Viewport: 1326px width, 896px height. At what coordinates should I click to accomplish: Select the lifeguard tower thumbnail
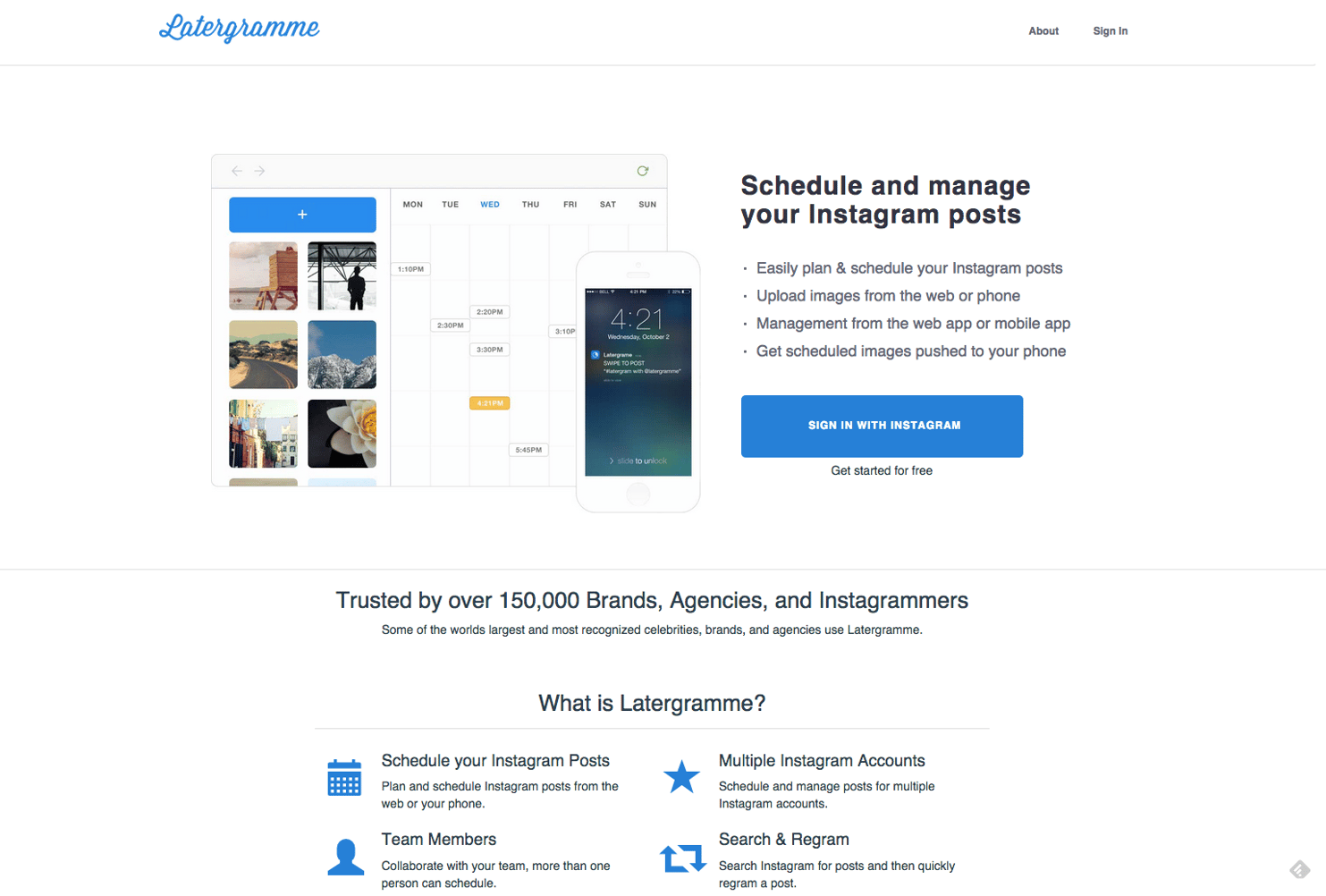coord(263,275)
